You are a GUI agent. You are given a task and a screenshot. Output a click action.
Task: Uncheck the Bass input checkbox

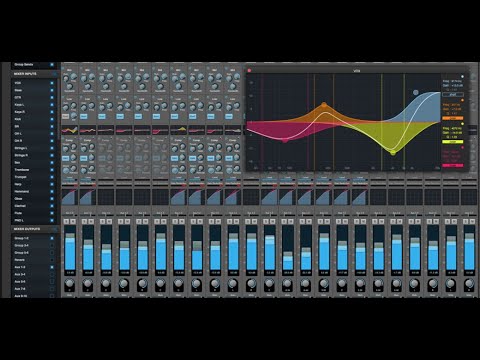(52, 90)
